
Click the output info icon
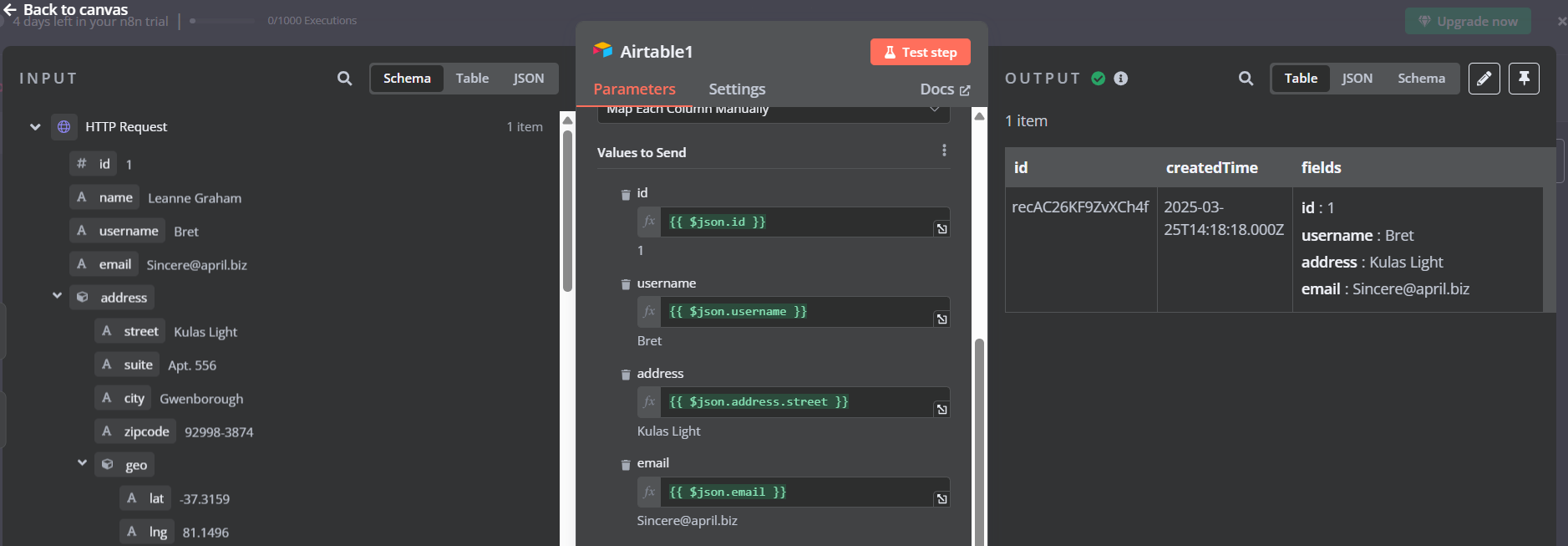click(1121, 79)
